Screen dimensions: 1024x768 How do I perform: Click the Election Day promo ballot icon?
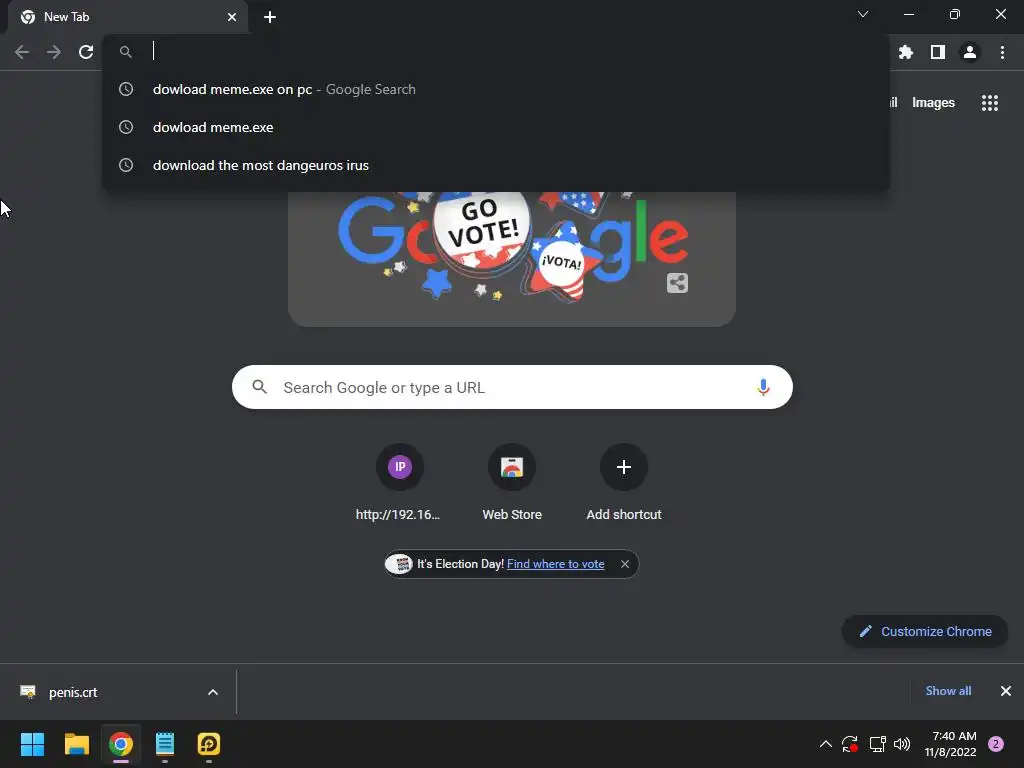tap(400, 564)
